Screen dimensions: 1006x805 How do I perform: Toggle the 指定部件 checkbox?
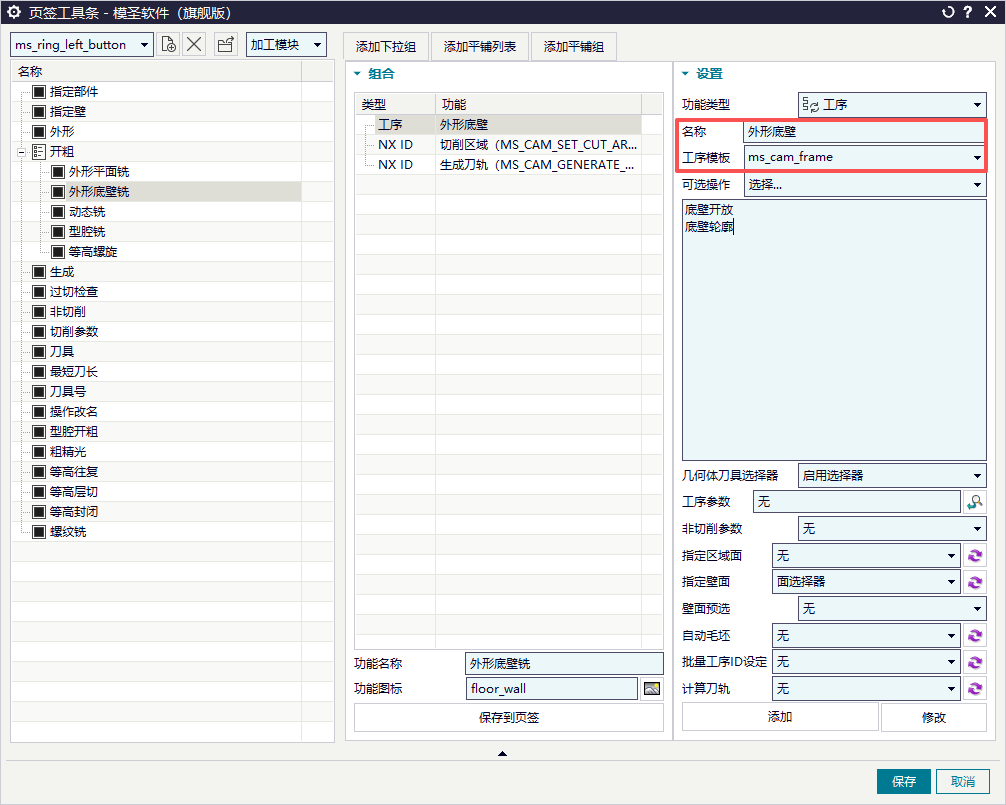[x=38, y=92]
